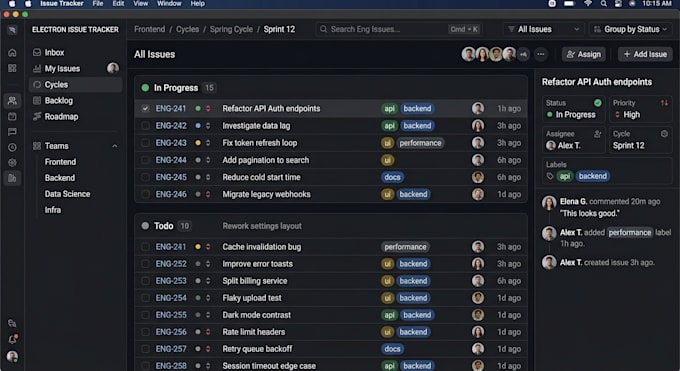Image resolution: width=680 pixels, height=371 pixels.
Task: Open the View menu
Action: click(x=141, y=3)
